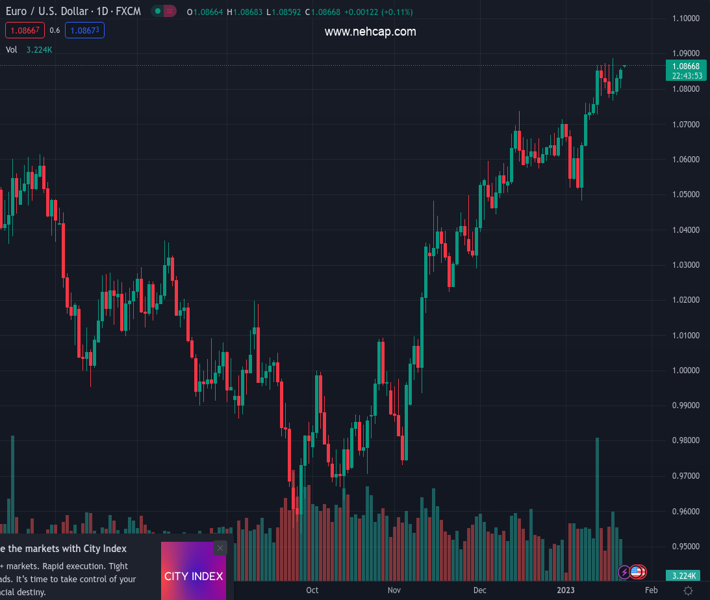710x600 pixels.
Task: Click the blue buy price 1.08673 button
Action: click(85, 31)
